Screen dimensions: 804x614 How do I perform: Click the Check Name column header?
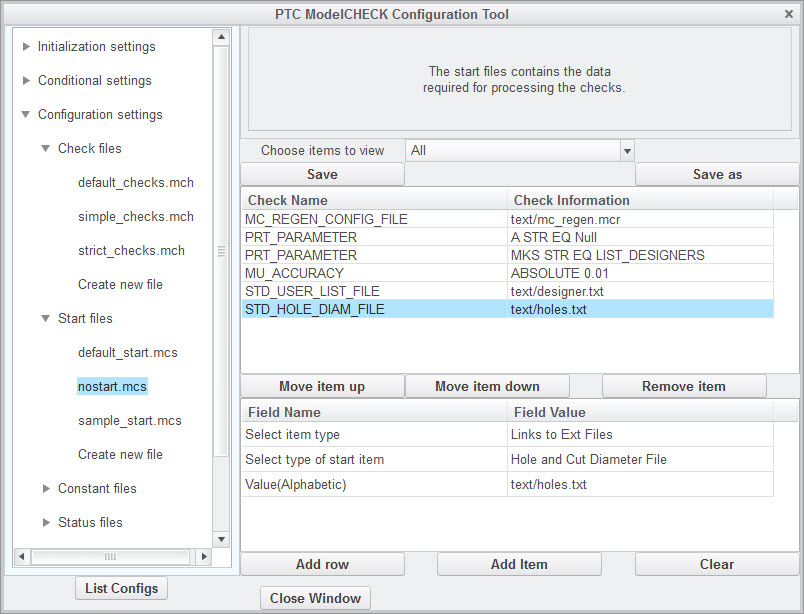374,200
